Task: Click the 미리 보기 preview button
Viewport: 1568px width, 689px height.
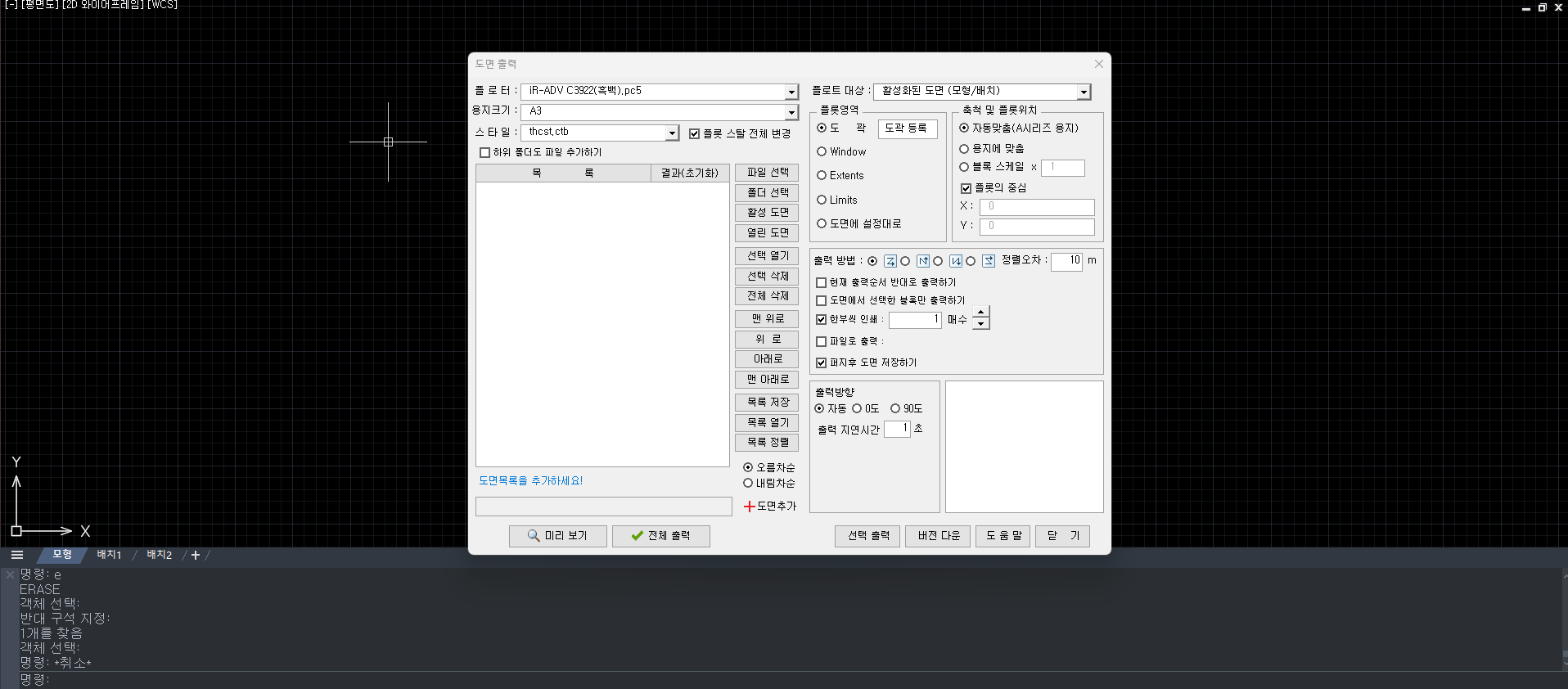Action: point(558,536)
